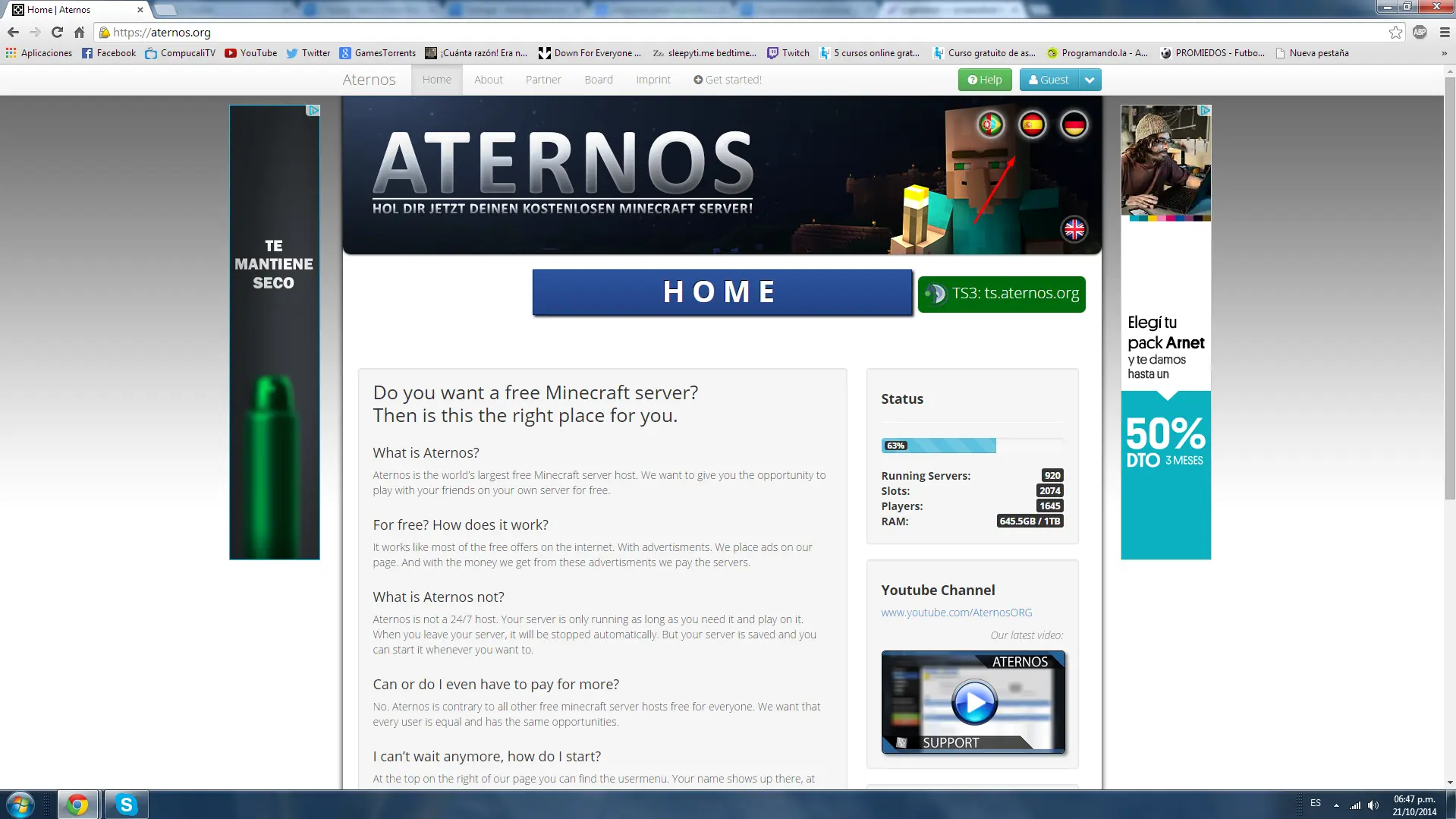Click the Home | Aternos browser tab
The height and width of the screenshot is (819, 1456).
tap(76, 10)
